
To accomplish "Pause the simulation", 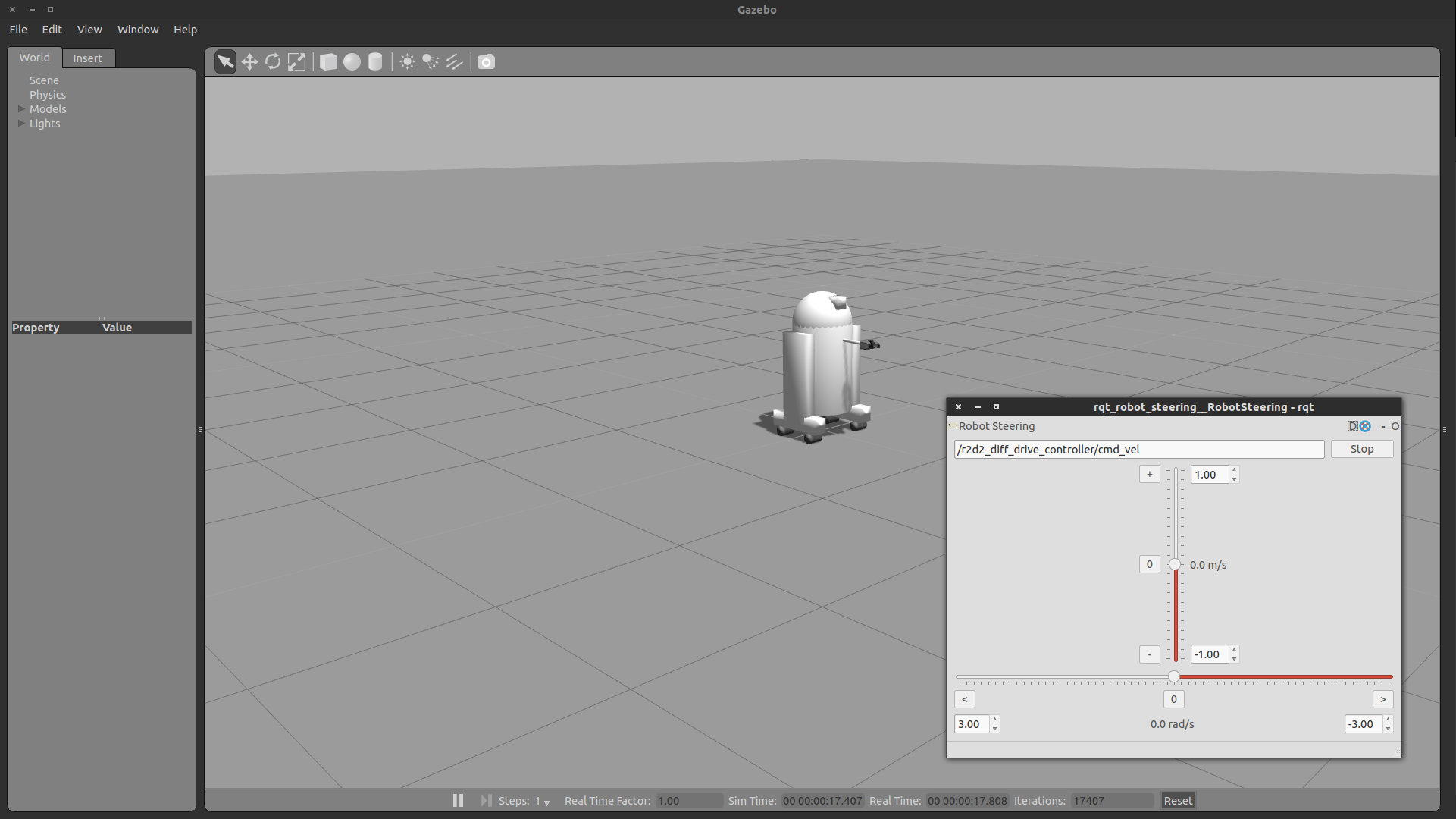I will (x=458, y=800).
